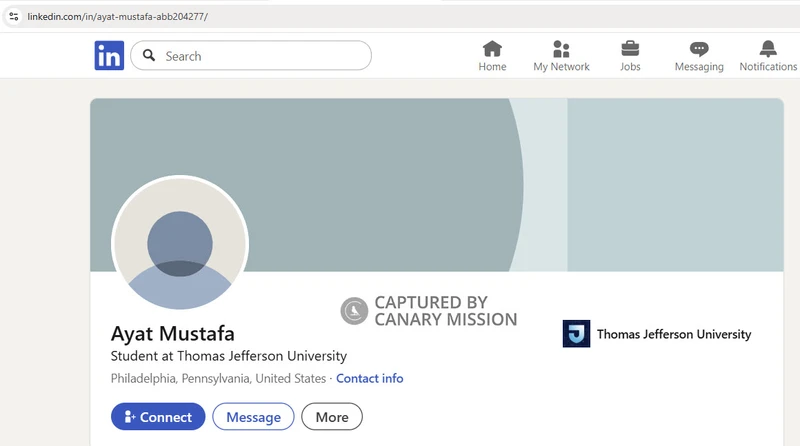Select the Home menu label

point(492,66)
